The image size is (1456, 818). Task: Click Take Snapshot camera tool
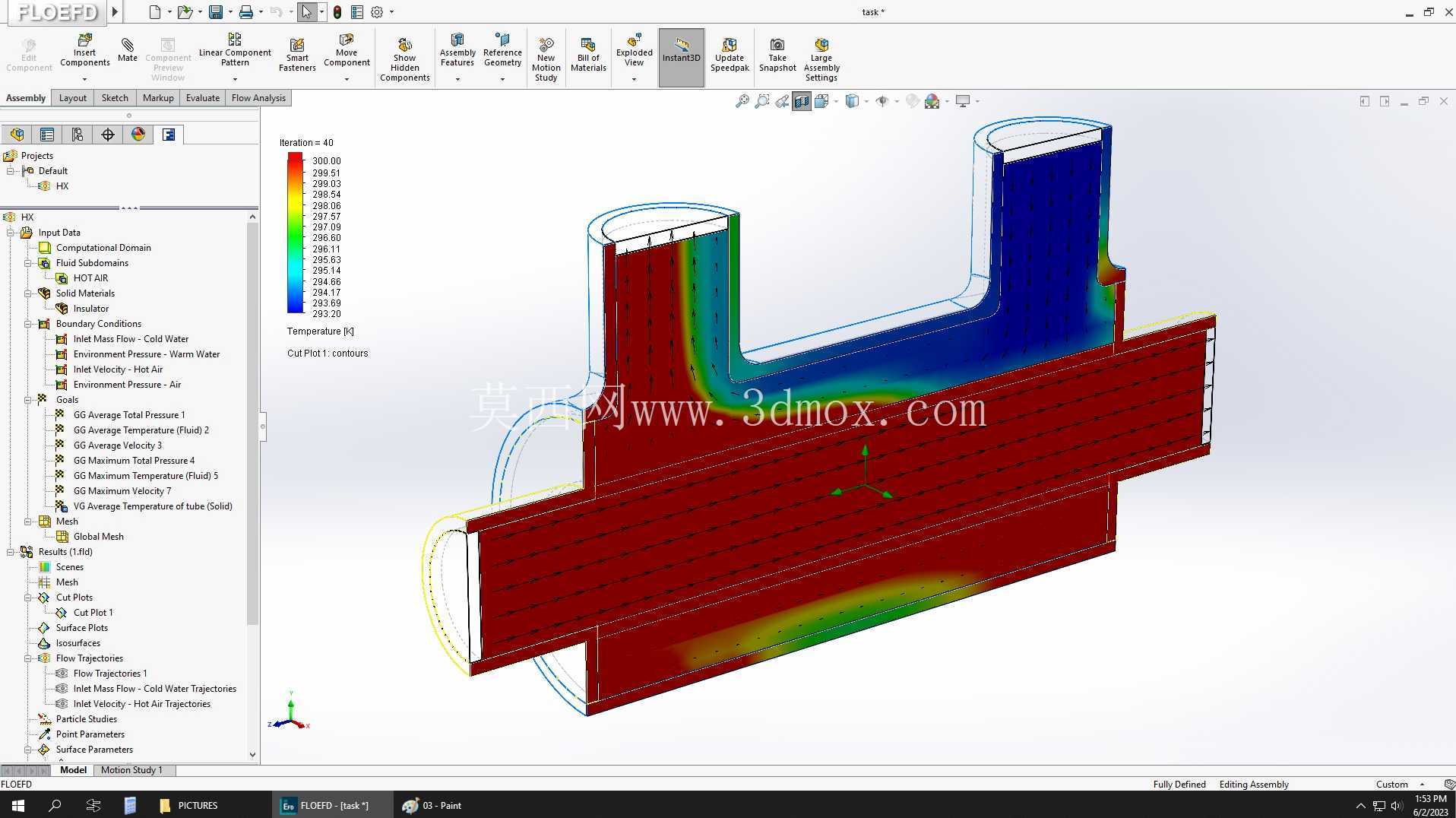[x=777, y=55]
